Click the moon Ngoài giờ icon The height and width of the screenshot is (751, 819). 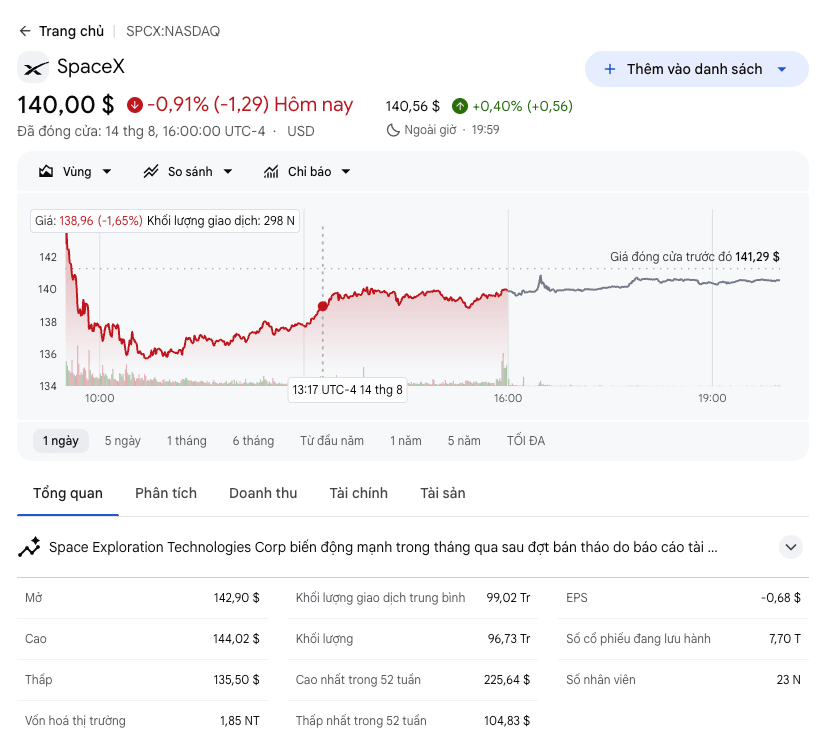[x=393, y=130]
